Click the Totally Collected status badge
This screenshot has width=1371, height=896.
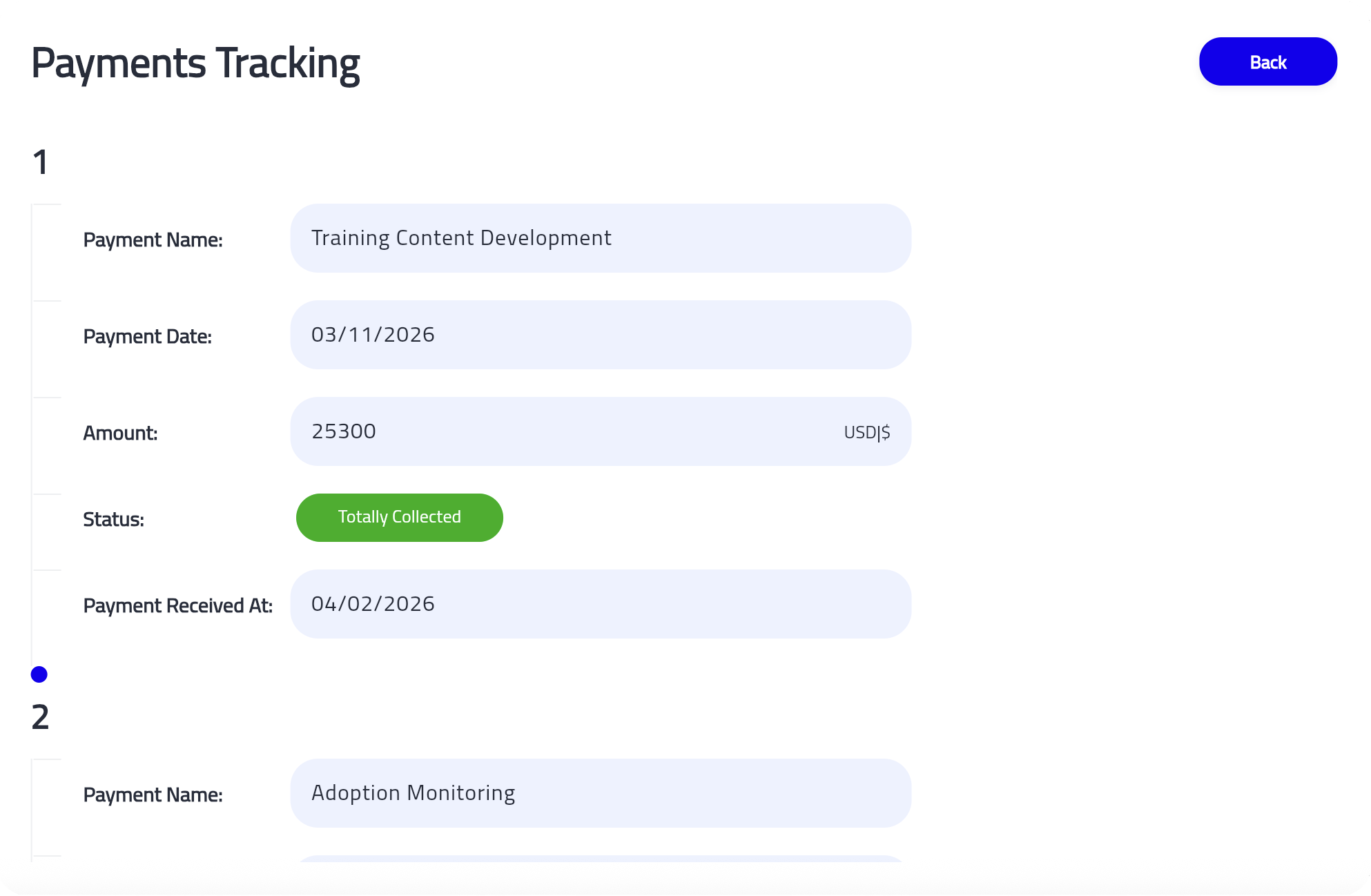click(x=399, y=517)
